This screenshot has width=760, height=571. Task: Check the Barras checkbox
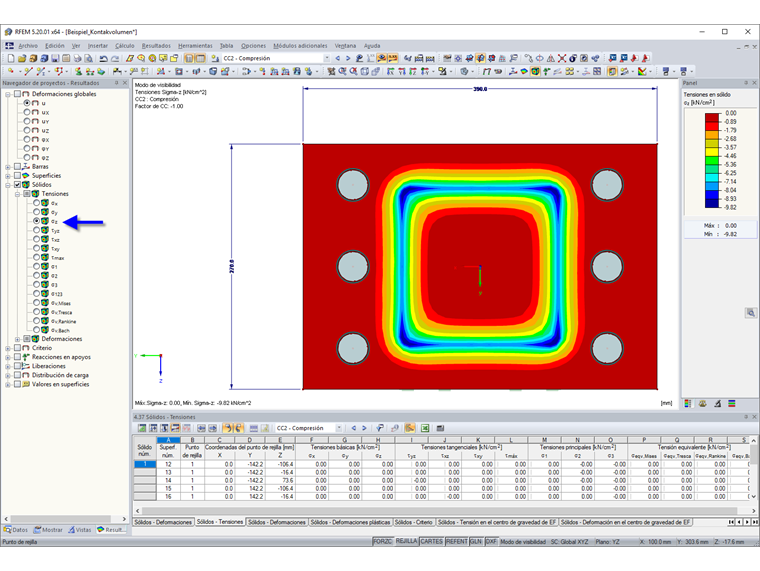point(17,166)
